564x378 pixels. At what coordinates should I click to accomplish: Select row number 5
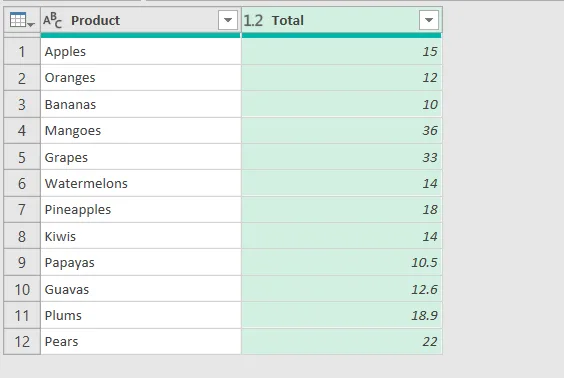tap(22, 157)
